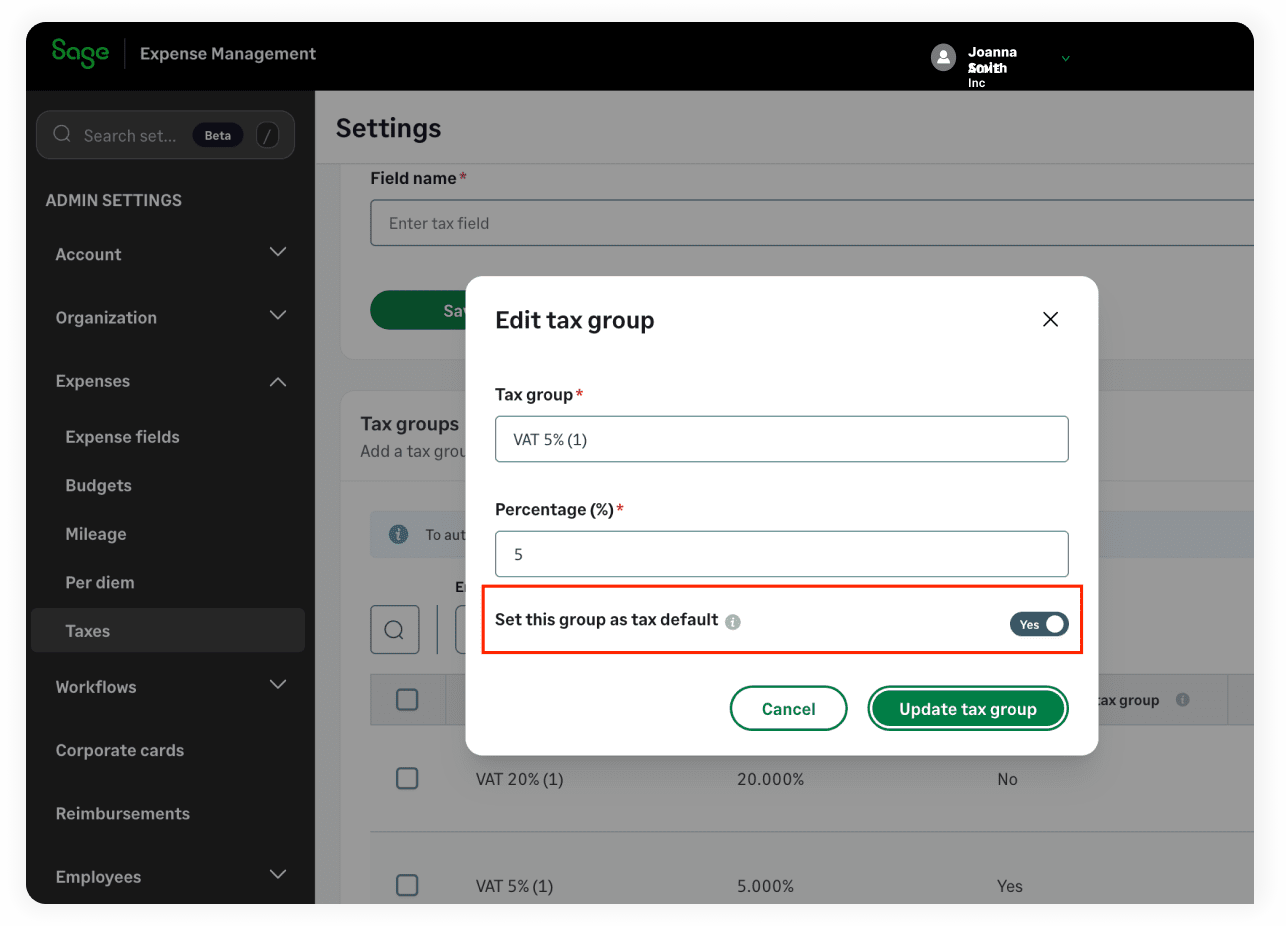Open Per diem settings
Image resolution: width=1286 pixels, height=926 pixels.
tap(99, 582)
